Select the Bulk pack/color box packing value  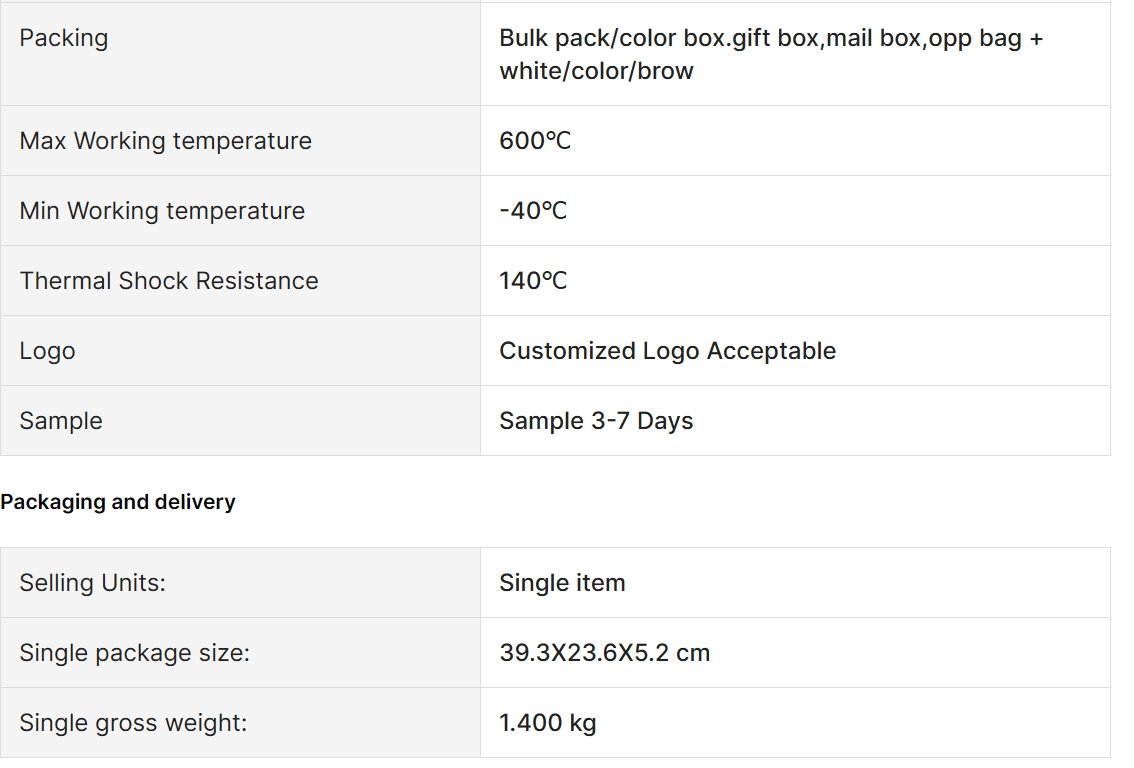(771, 54)
